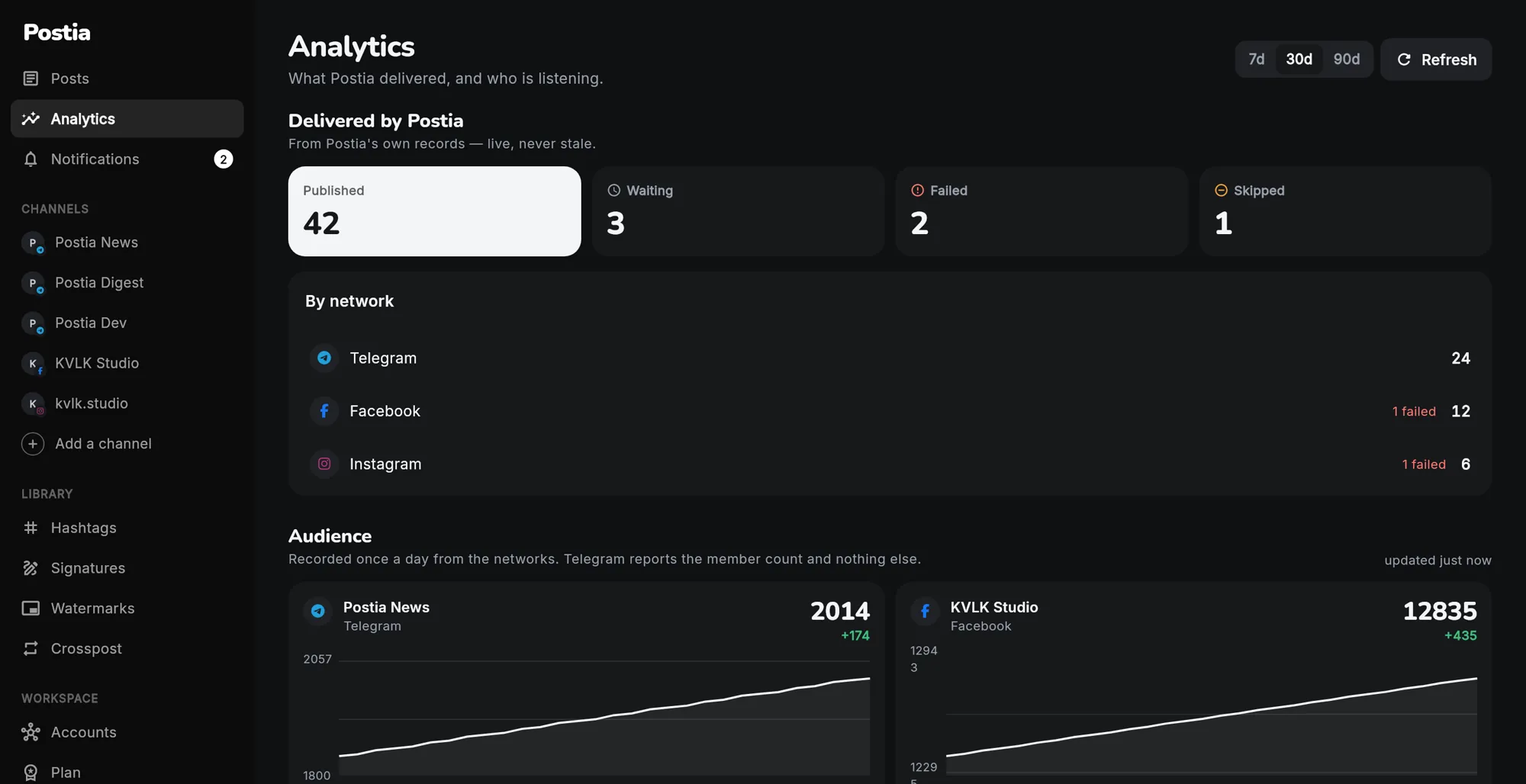Click '1 failed' in the Instagram row
This screenshot has width=1526, height=784.
(x=1424, y=464)
